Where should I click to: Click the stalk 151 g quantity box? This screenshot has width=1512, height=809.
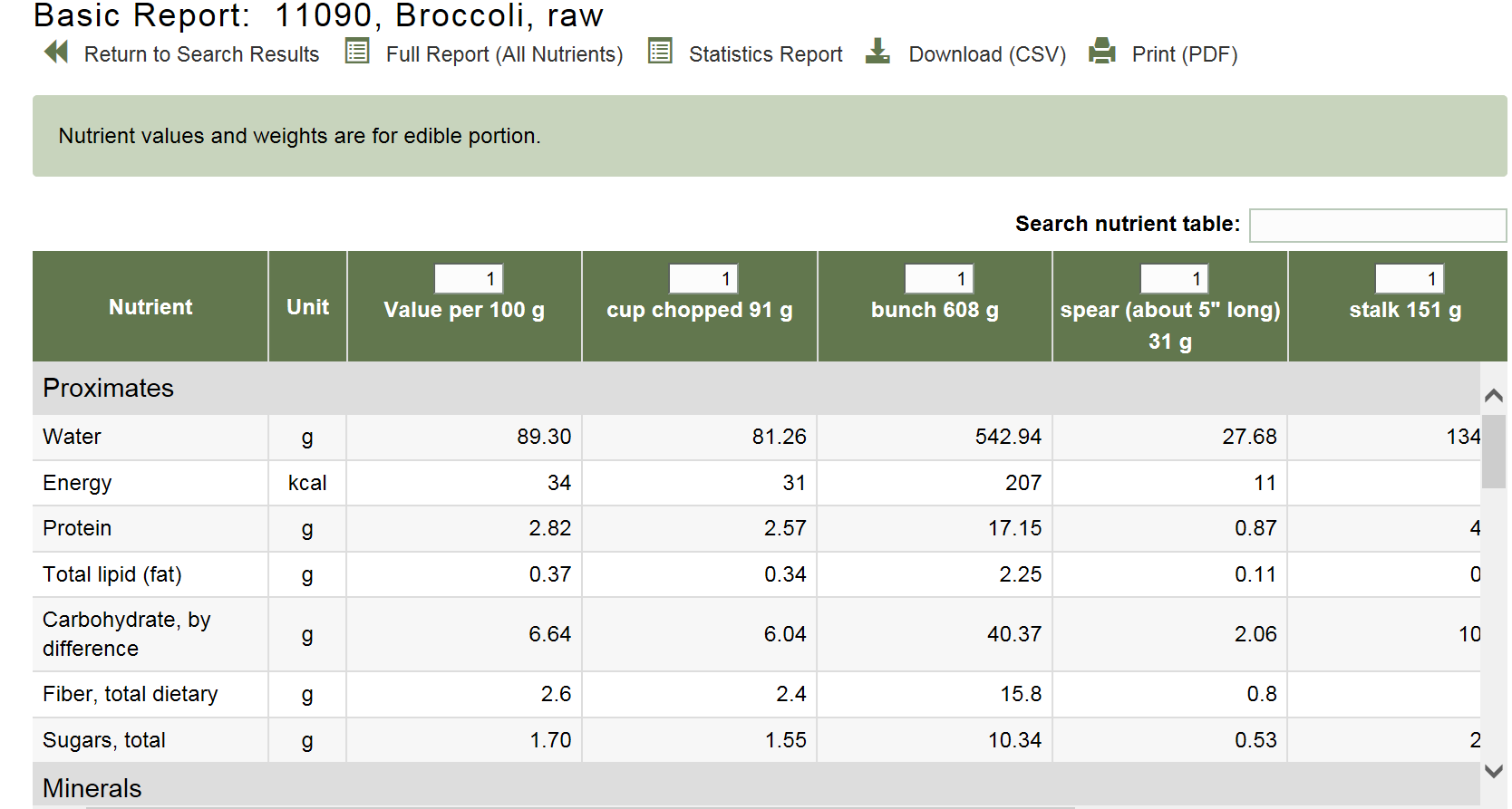(x=1410, y=279)
